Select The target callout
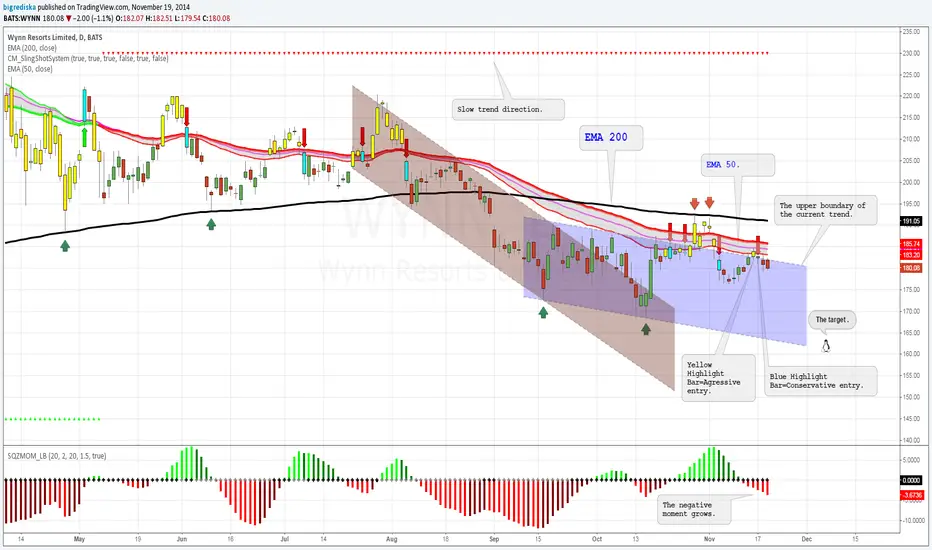Screen dimensions: 932x550 point(832,320)
